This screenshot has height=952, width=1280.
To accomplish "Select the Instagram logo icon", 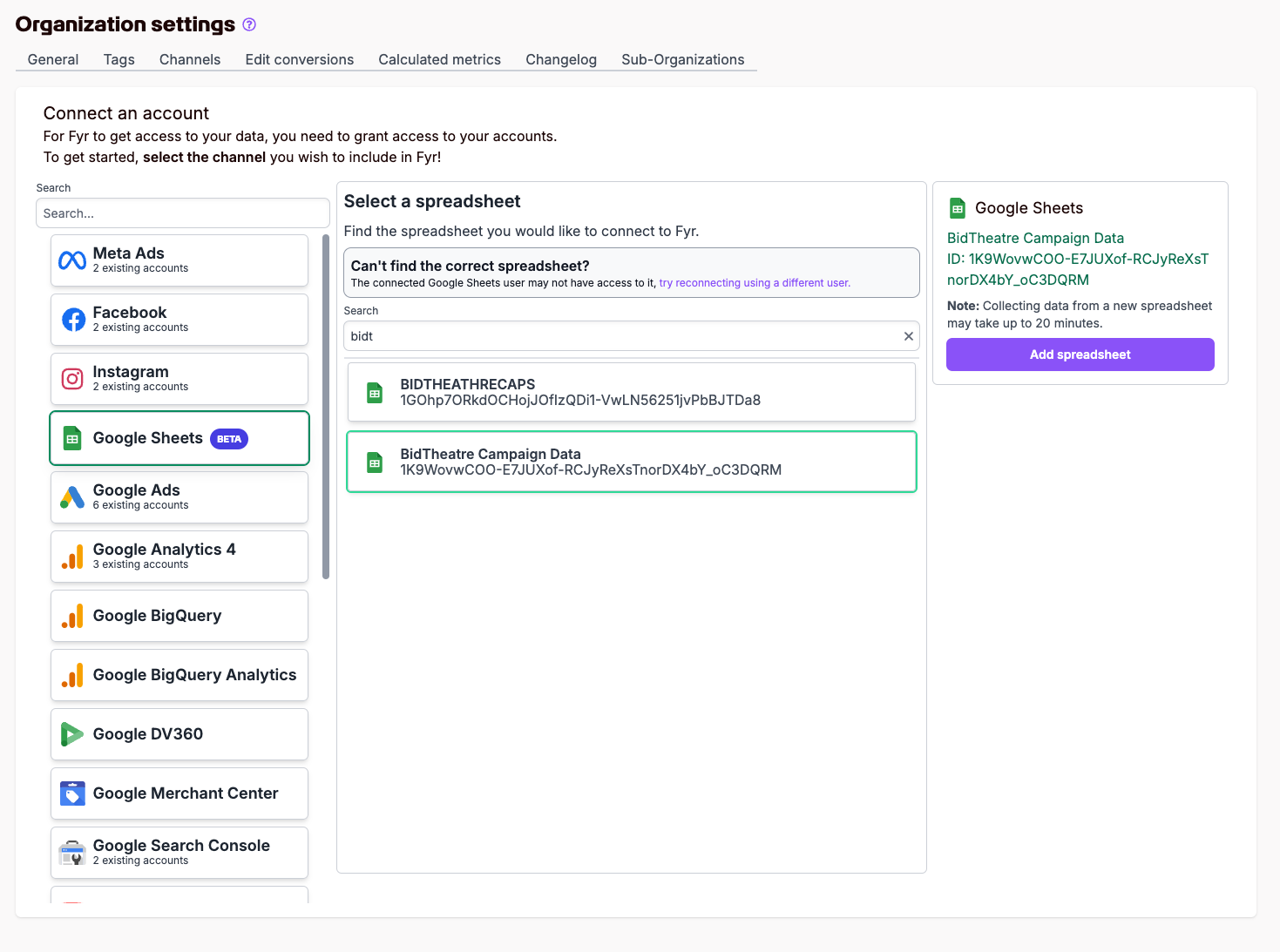I will [x=72, y=379].
